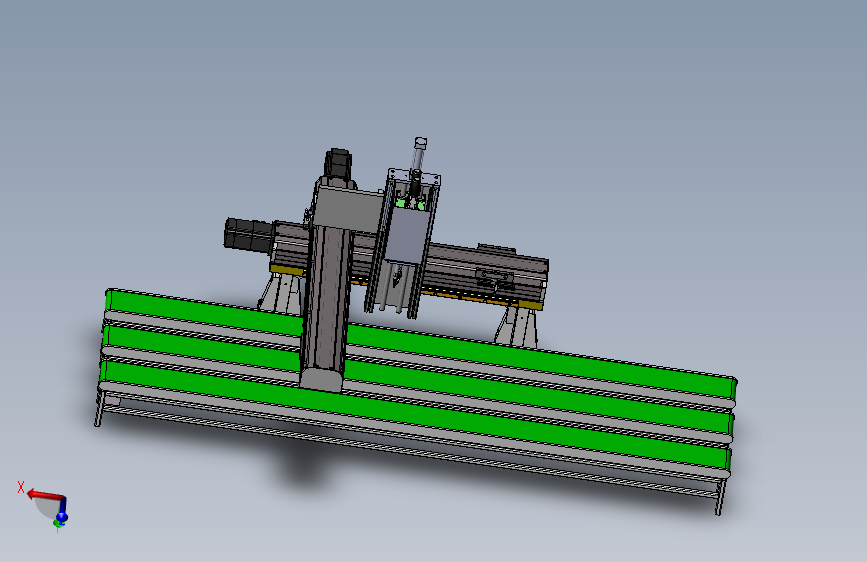Click the blue axis ball of the view triad

[x=61, y=517]
